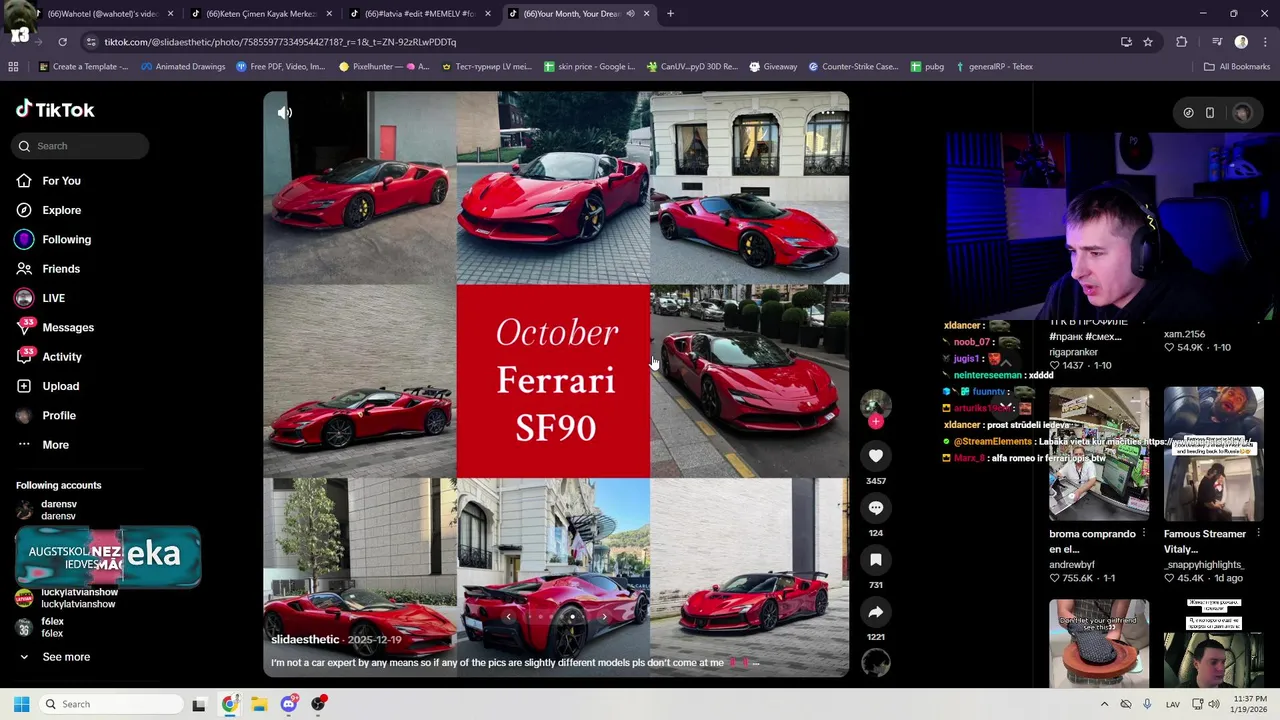Click the TikTok logo
This screenshot has height=720, width=1280.
(x=55, y=110)
